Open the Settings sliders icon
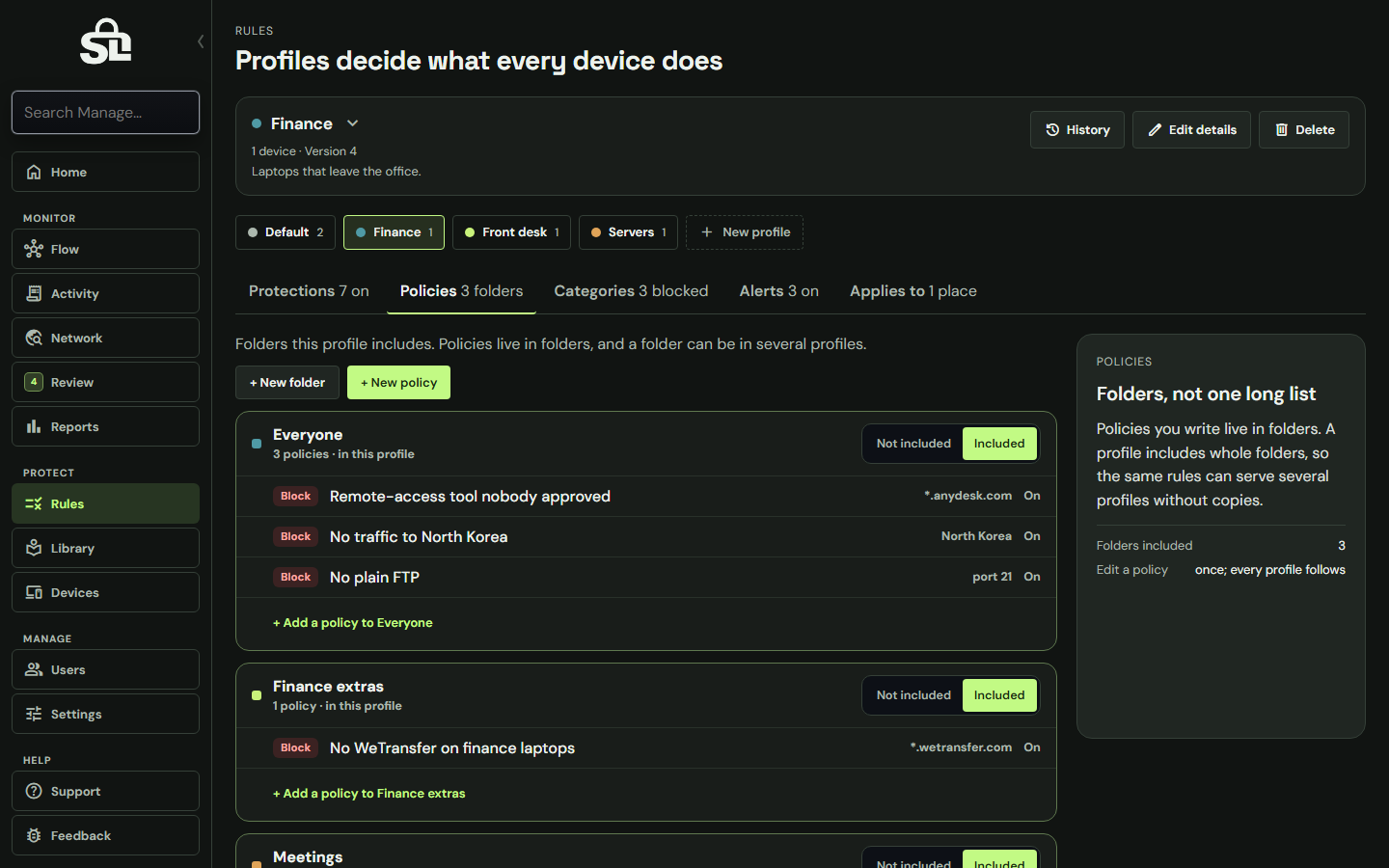 [34, 714]
